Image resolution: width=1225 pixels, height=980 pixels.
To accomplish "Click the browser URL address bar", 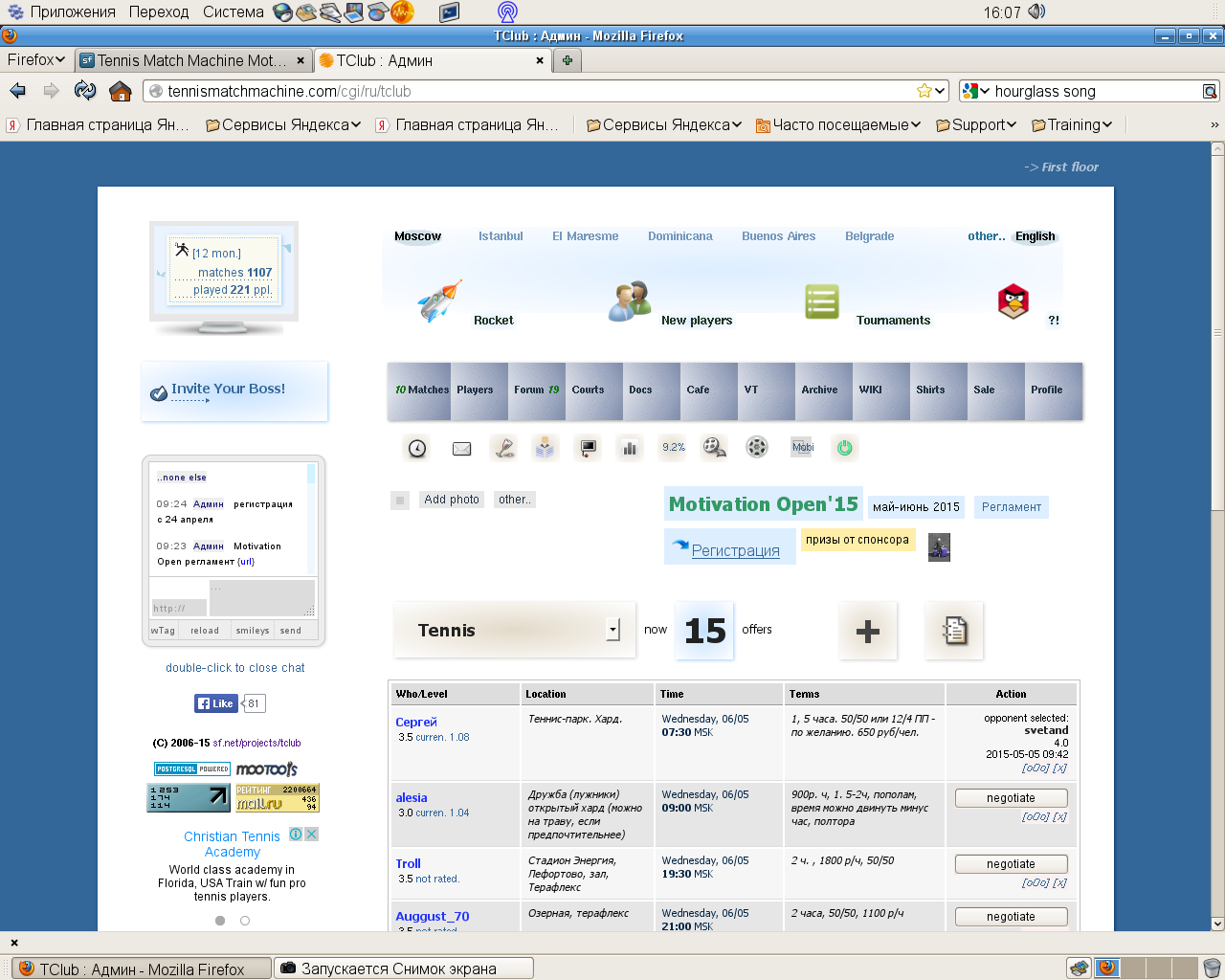I will pyautogui.click(x=536, y=92).
